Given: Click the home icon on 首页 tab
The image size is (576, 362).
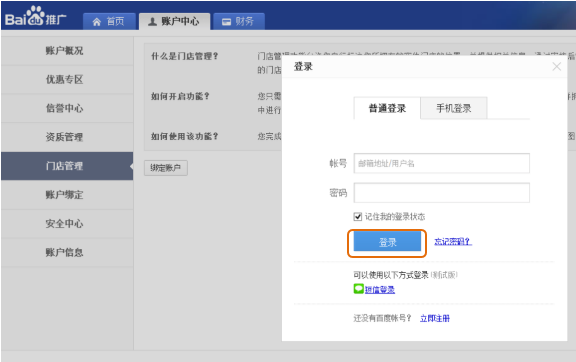Looking at the screenshot, I should [x=97, y=22].
